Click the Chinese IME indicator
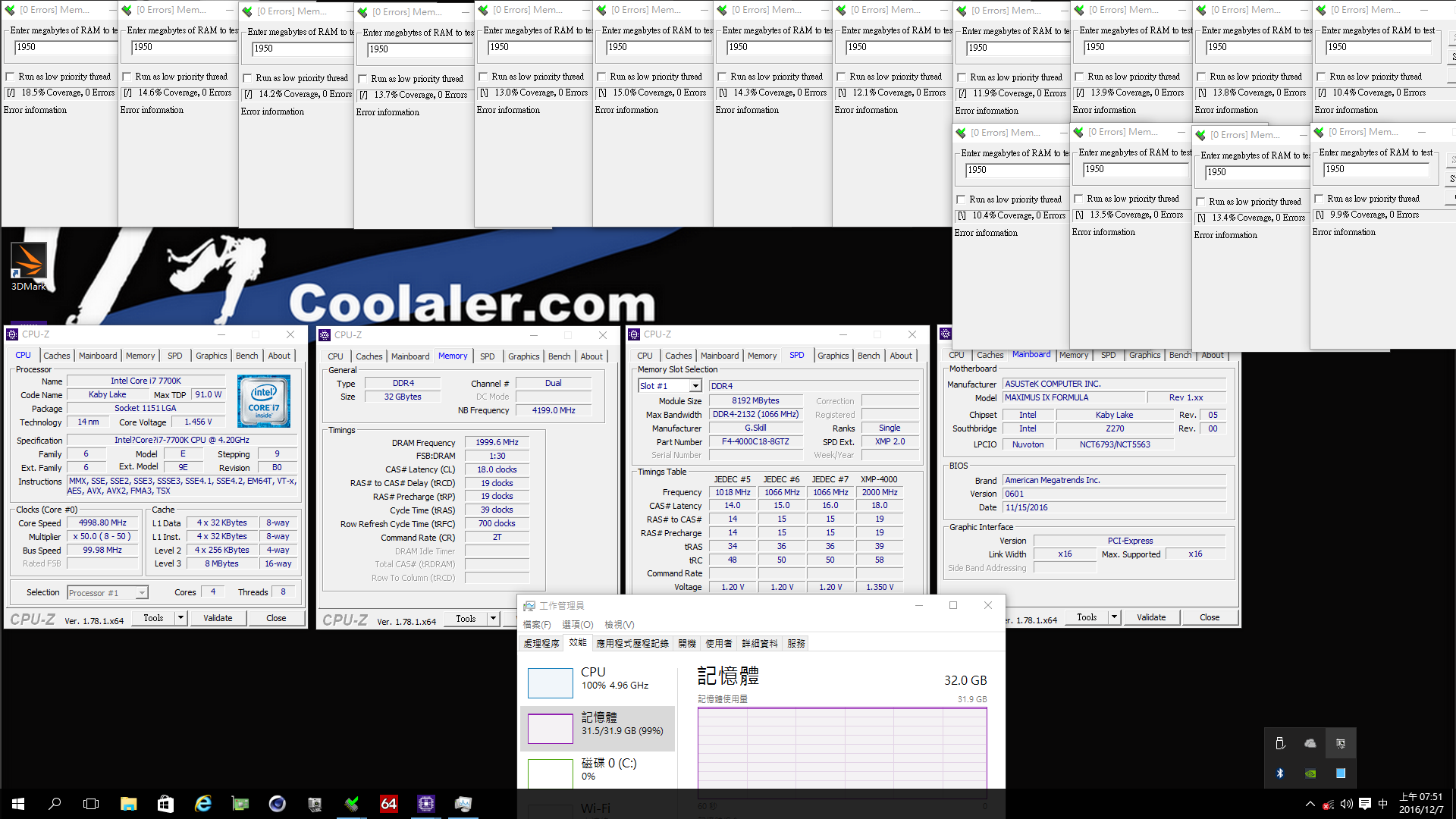Image resolution: width=1456 pixels, height=819 pixels. [x=1382, y=804]
